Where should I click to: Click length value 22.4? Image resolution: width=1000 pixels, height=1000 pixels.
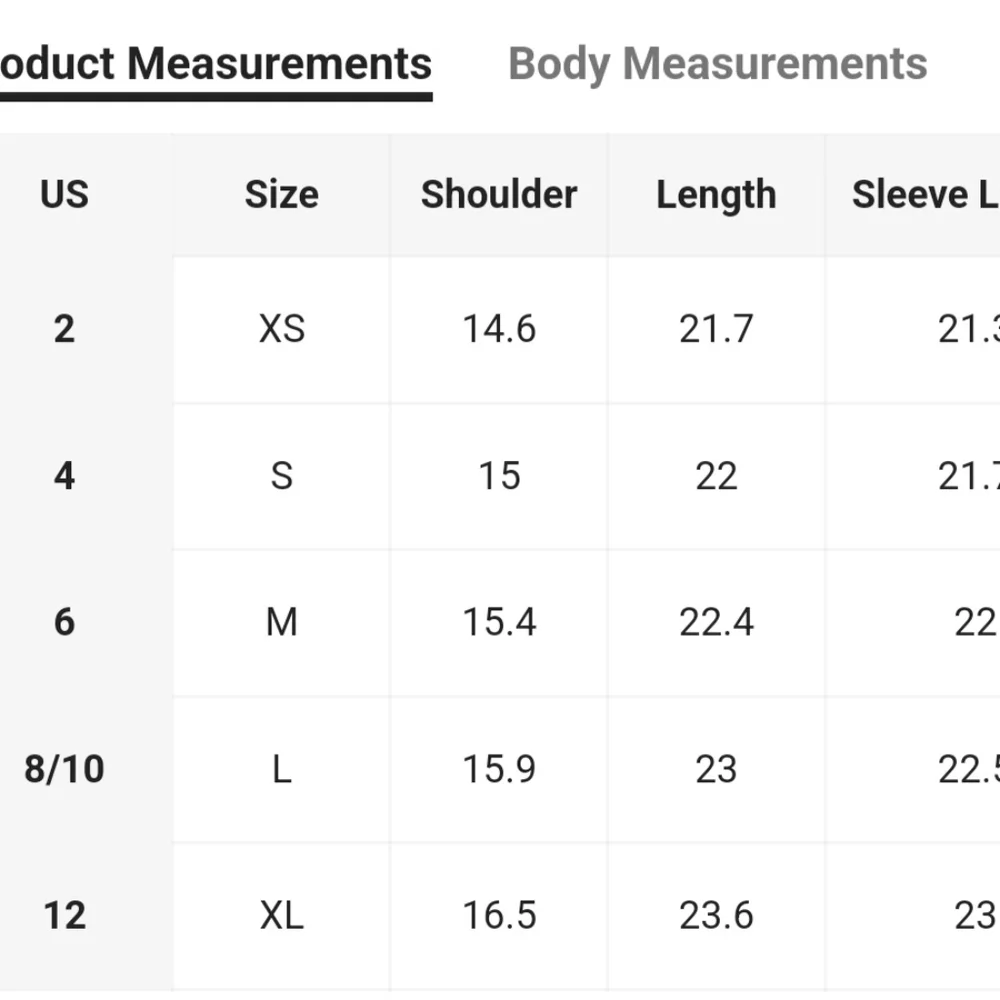pyautogui.click(x=716, y=622)
